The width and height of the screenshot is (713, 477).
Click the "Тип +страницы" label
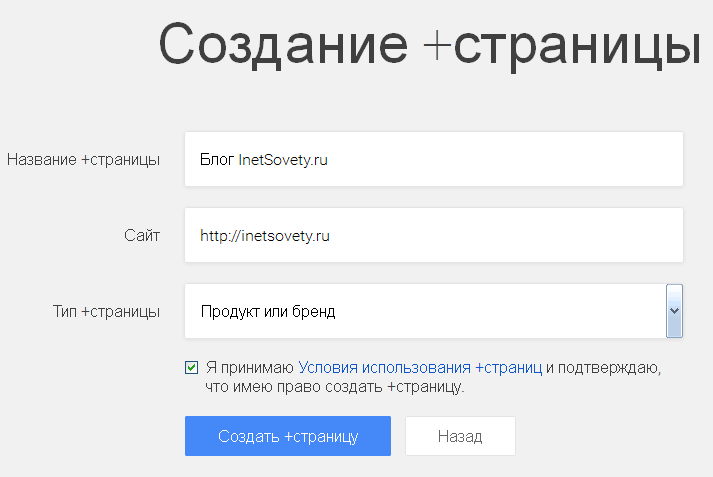pos(106,312)
